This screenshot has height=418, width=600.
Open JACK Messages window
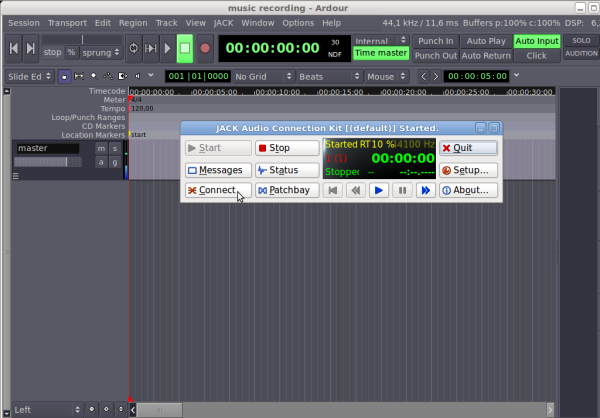pyautogui.click(x=218, y=170)
